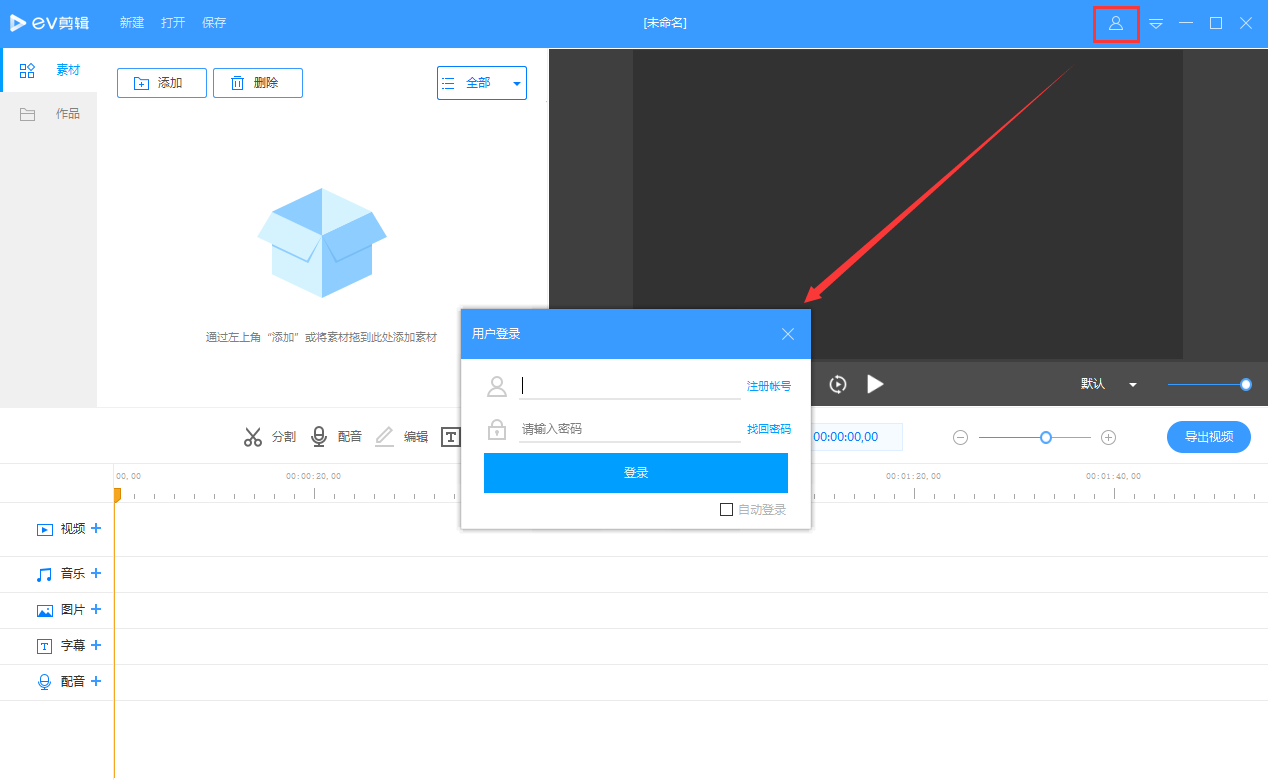This screenshot has height=780, width=1268.
Task: Click the user account icon in title bar
Action: click(x=1116, y=23)
